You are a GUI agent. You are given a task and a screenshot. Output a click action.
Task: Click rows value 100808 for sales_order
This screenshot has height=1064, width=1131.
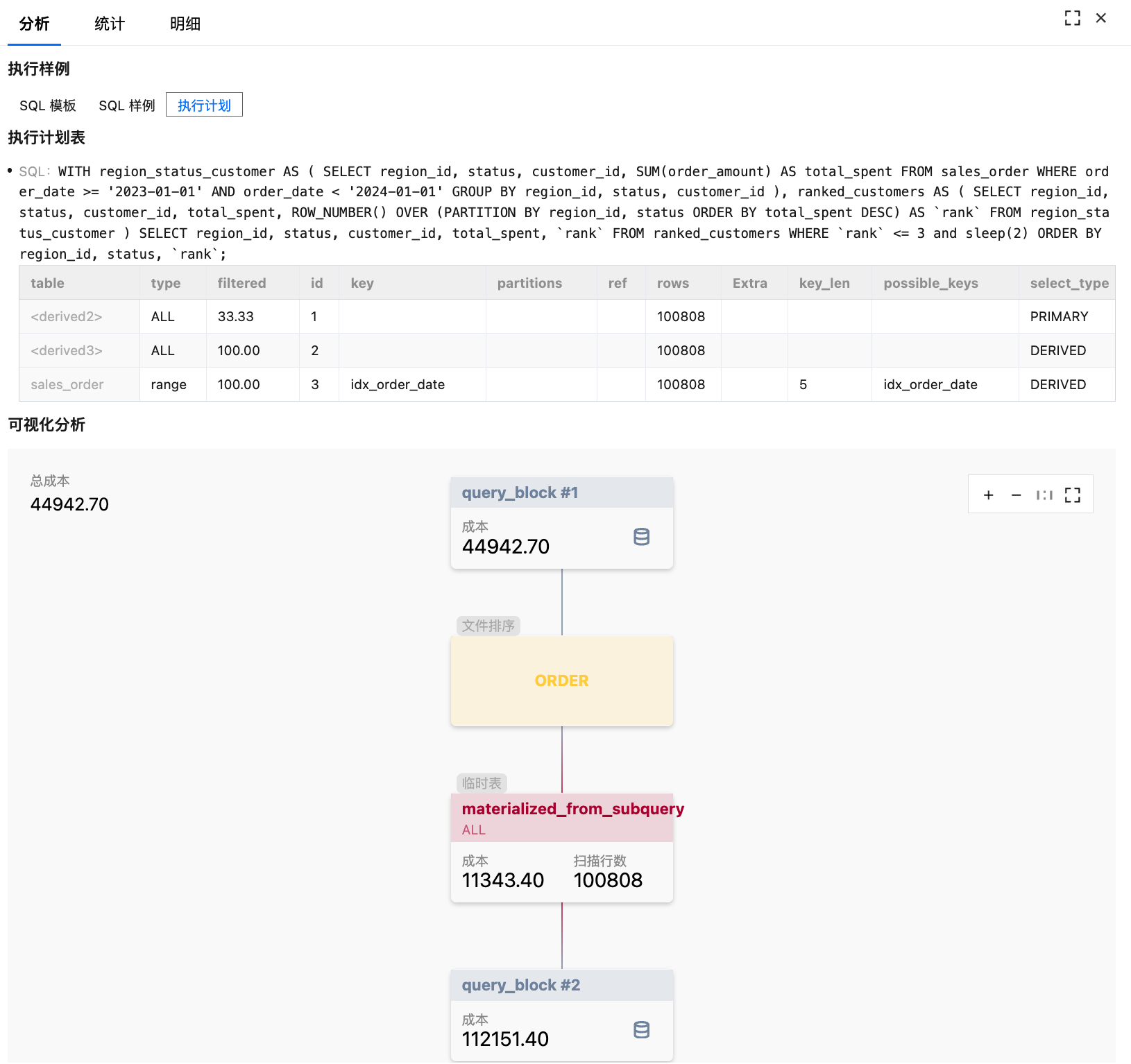pos(681,384)
